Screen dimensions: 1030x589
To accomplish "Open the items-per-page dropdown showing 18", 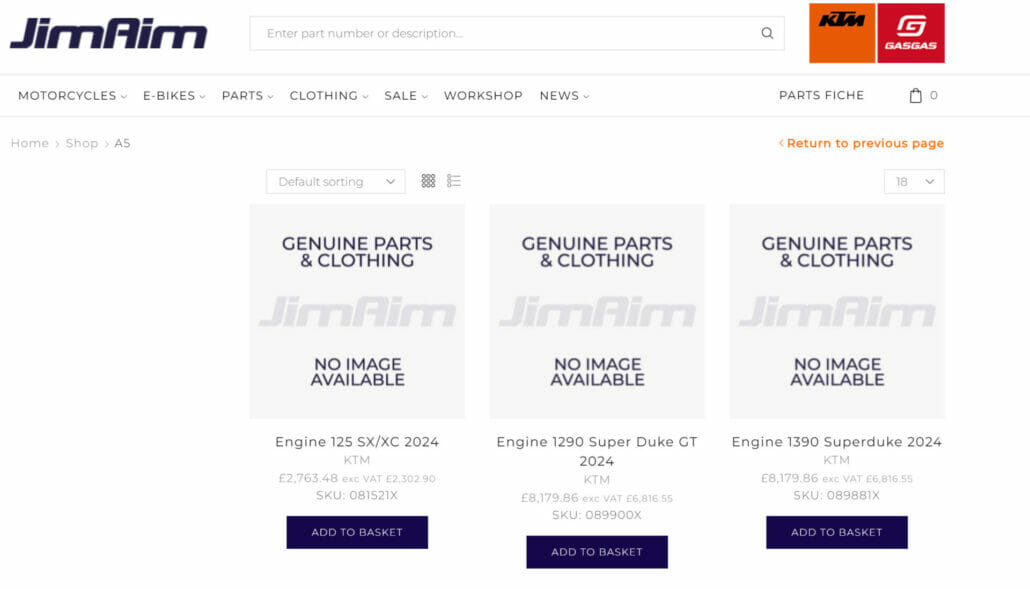I will 914,182.
